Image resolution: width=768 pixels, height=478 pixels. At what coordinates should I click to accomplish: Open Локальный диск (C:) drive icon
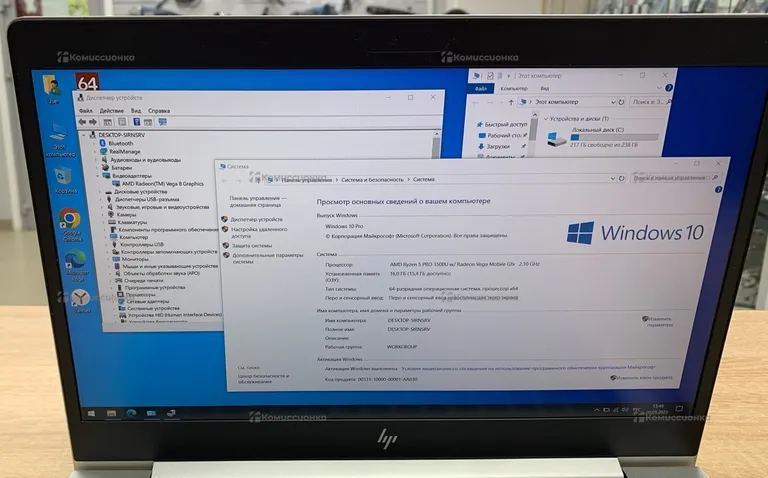[x=556, y=139]
